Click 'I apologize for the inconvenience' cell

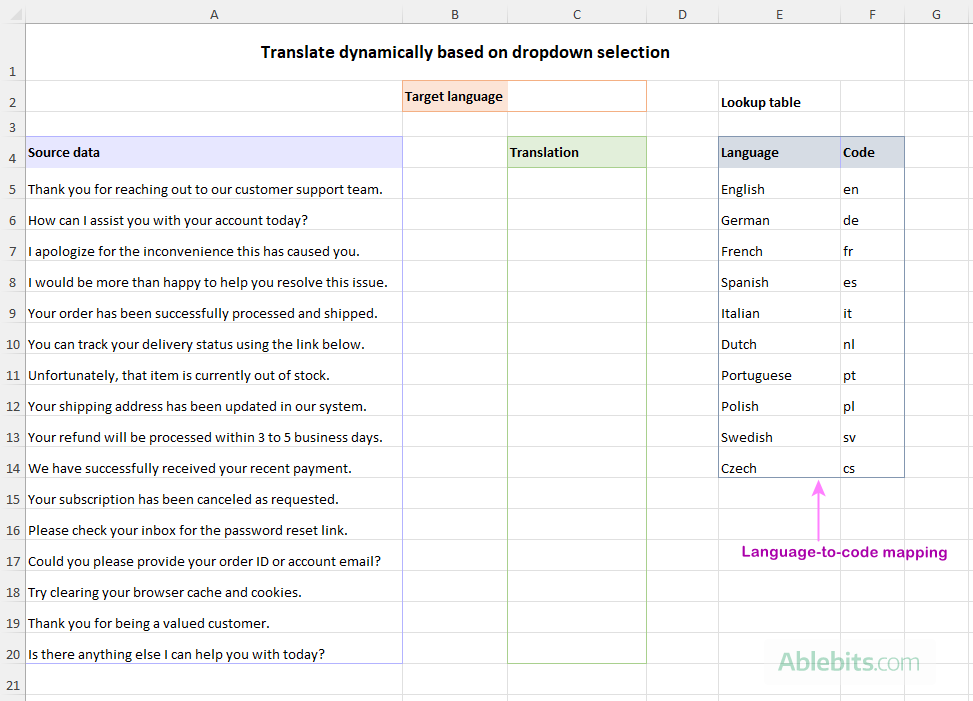(x=214, y=246)
